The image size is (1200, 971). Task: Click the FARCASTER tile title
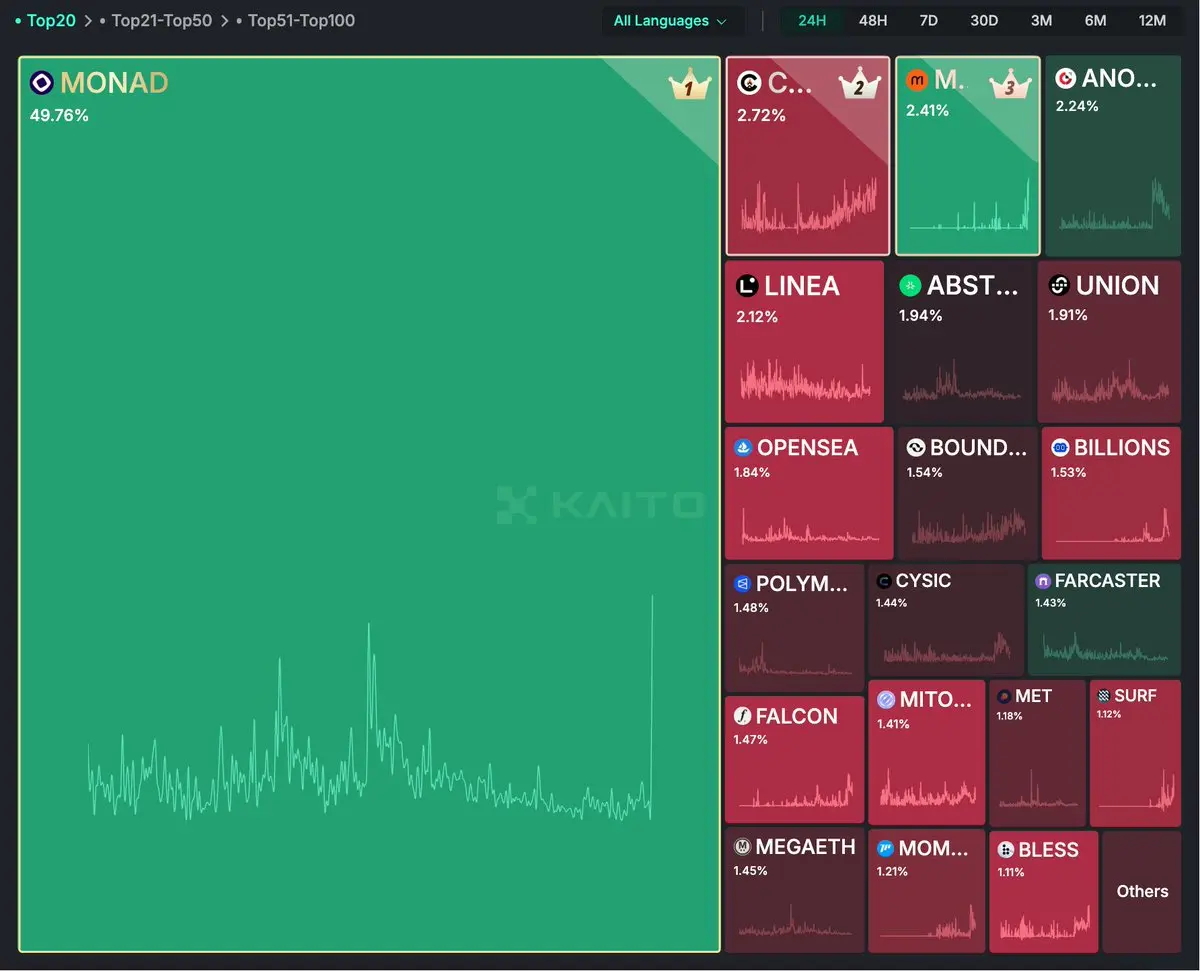1107,581
